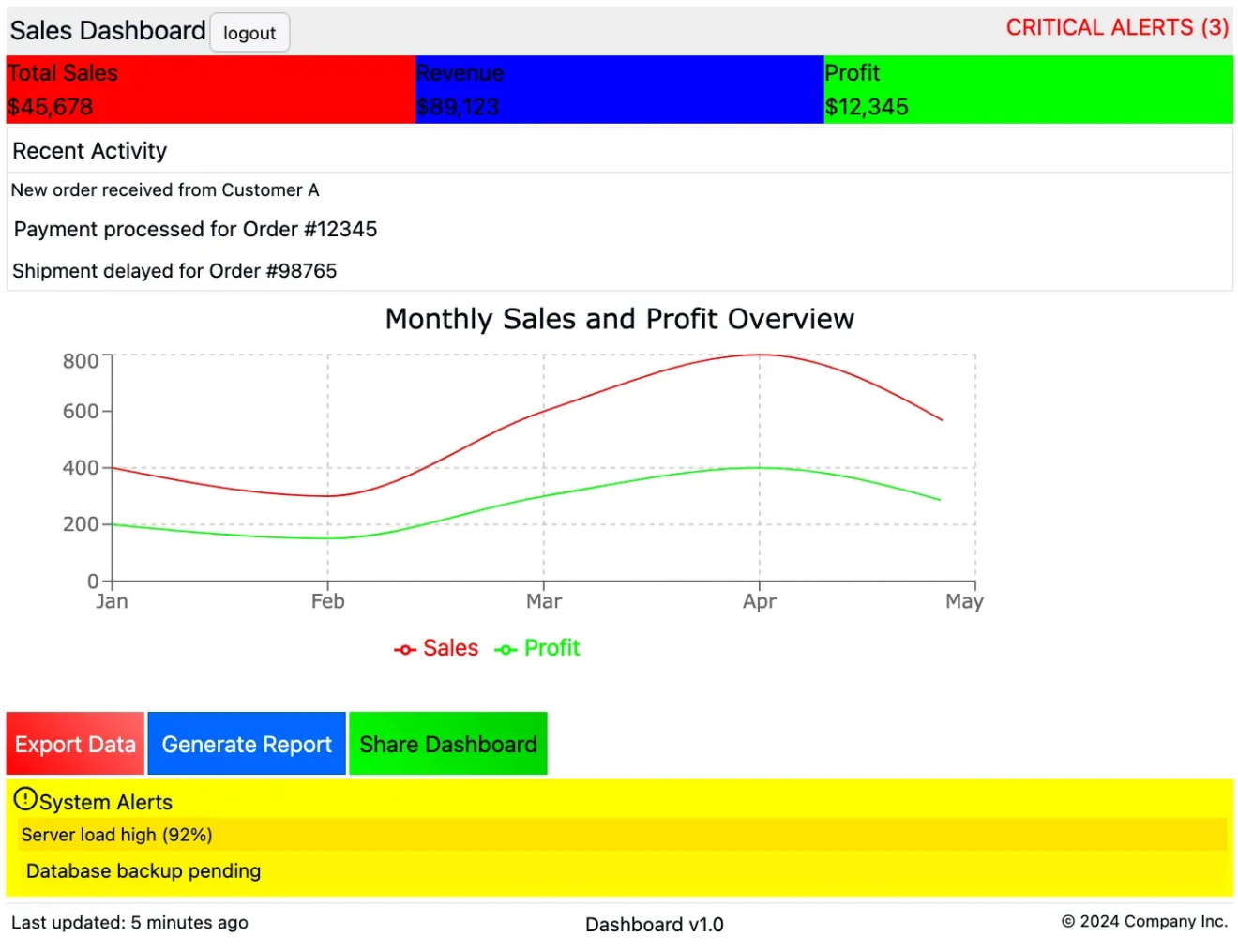Click the 'Database backup pending' alert

point(142,870)
